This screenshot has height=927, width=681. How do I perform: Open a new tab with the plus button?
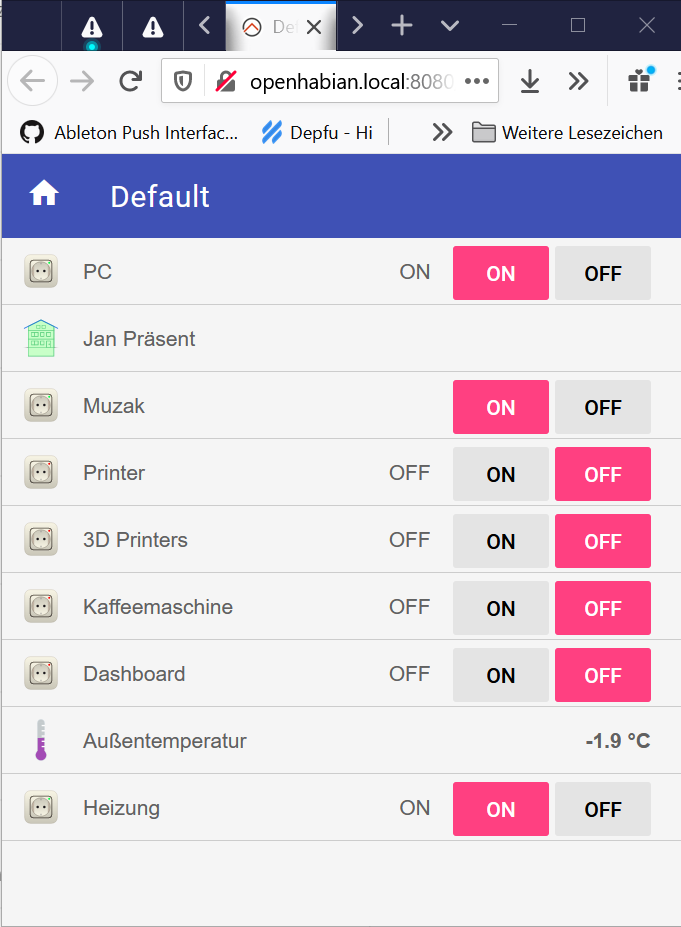402,25
